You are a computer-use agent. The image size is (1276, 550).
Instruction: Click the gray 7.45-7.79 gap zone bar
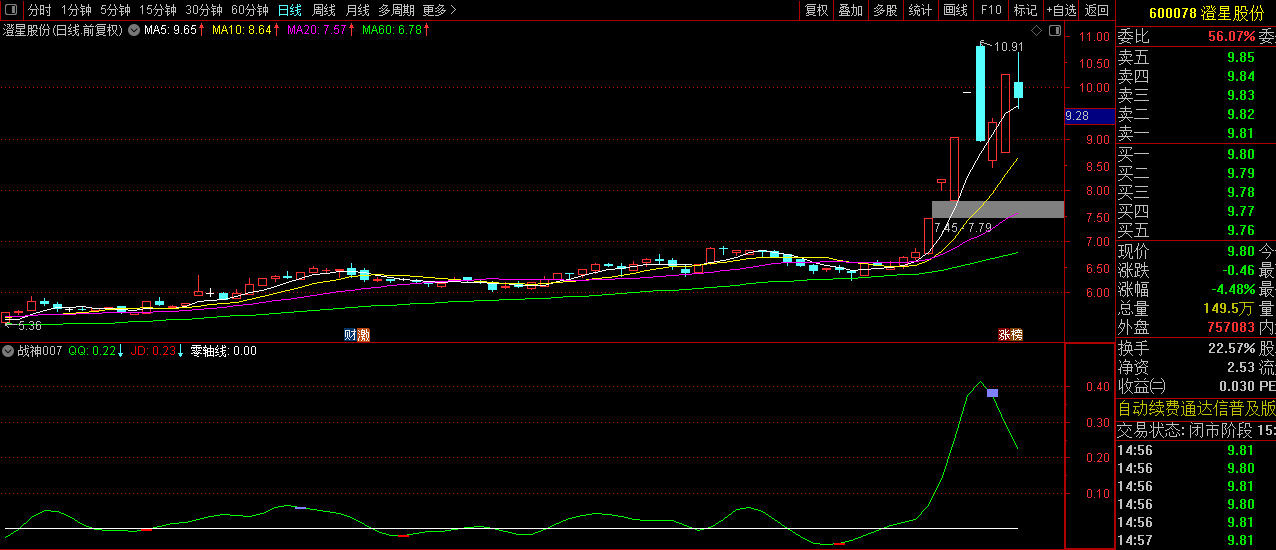pyautogui.click(x=997, y=209)
